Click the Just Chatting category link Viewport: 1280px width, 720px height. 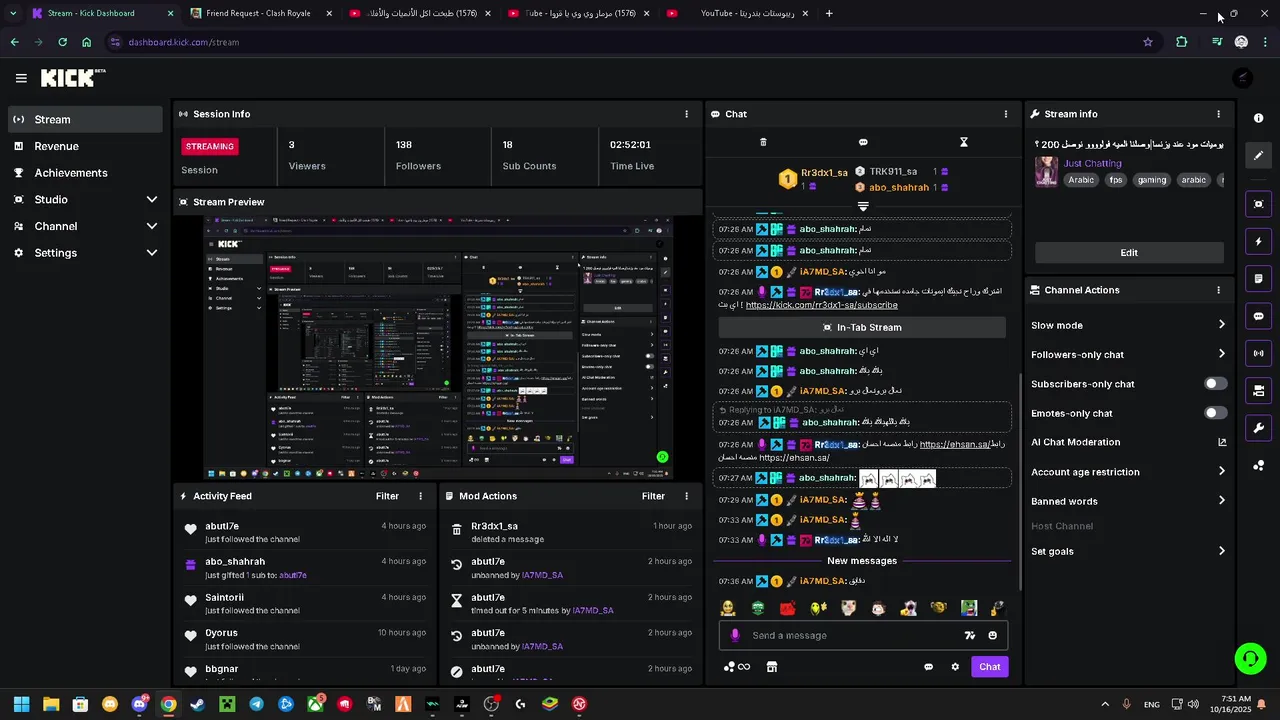click(x=1092, y=163)
